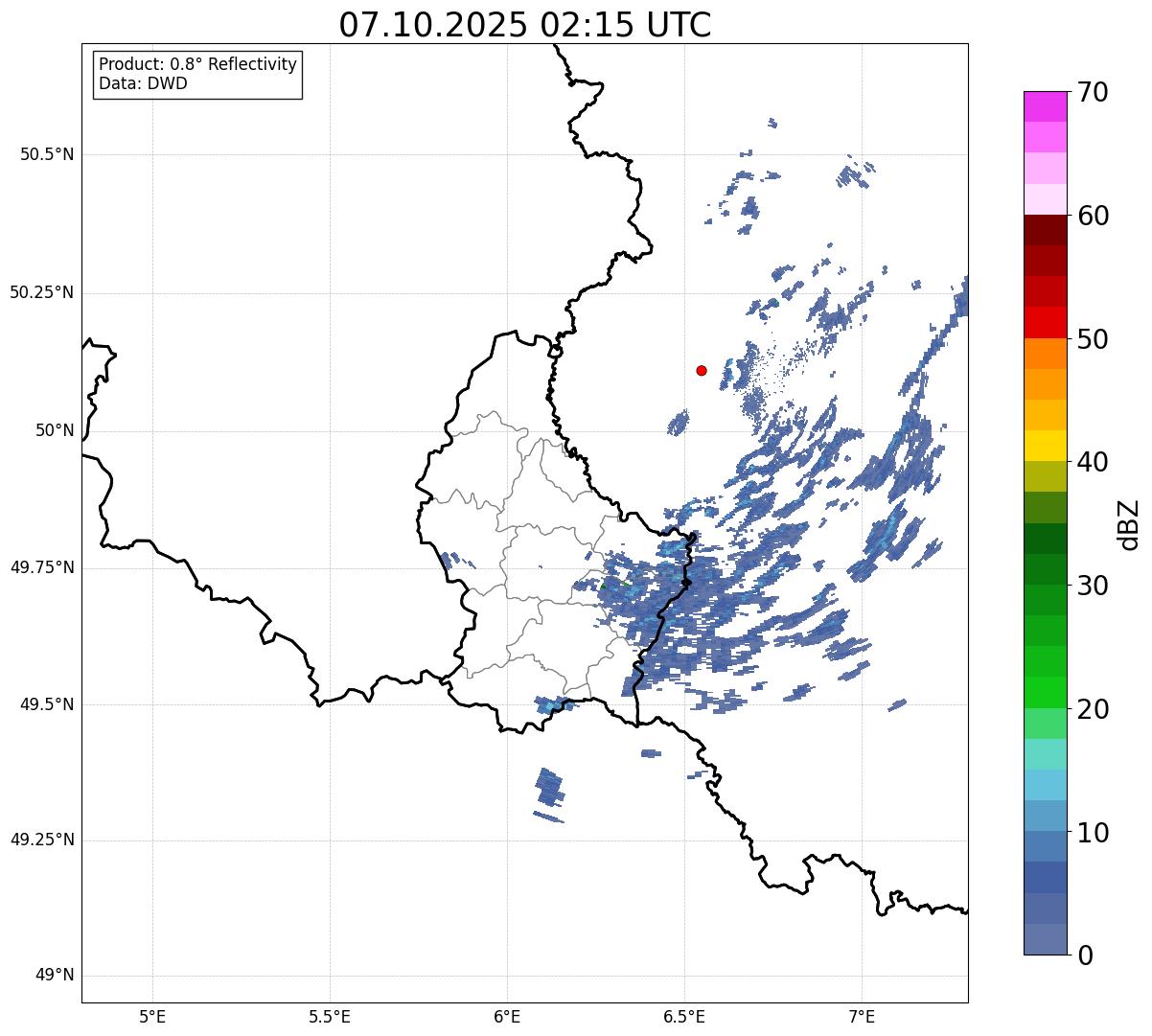Screen dimensions: 1152x1036
Task: Pick the orange swatch just below 50
Action: pos(1046,354)
